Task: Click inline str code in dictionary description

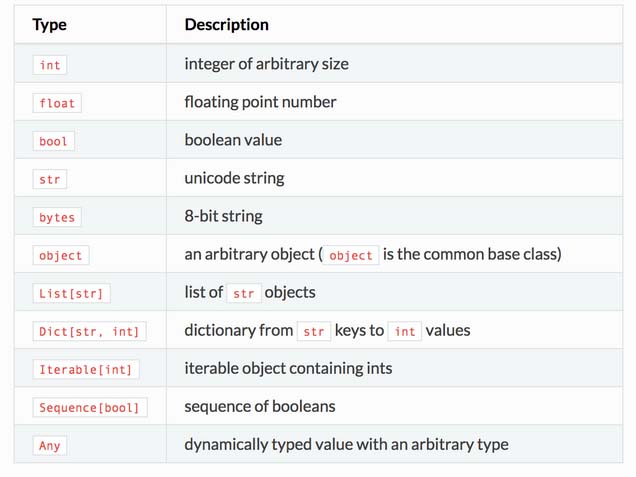Action: tap(314, 331)
